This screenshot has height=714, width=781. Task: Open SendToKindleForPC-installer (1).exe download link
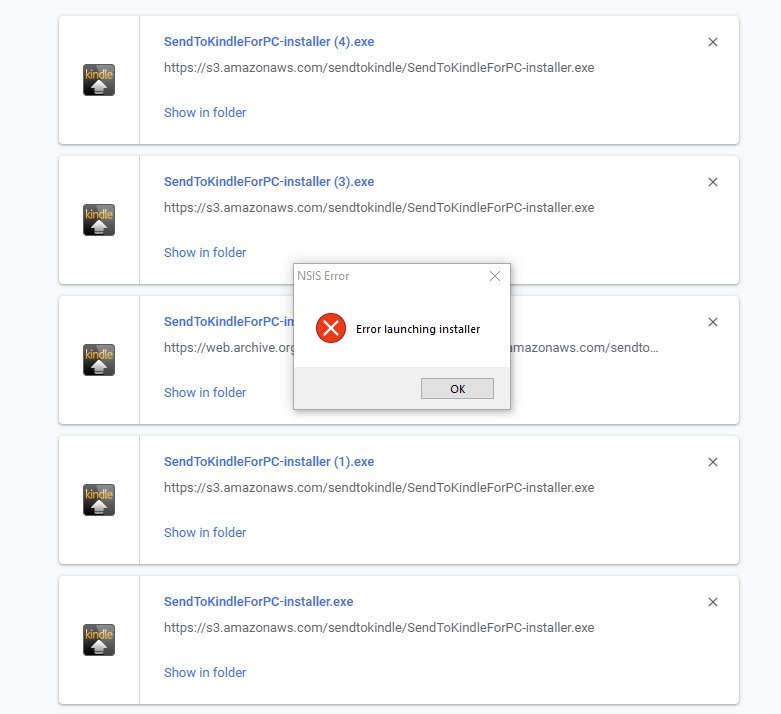click(x=269, y=461)
